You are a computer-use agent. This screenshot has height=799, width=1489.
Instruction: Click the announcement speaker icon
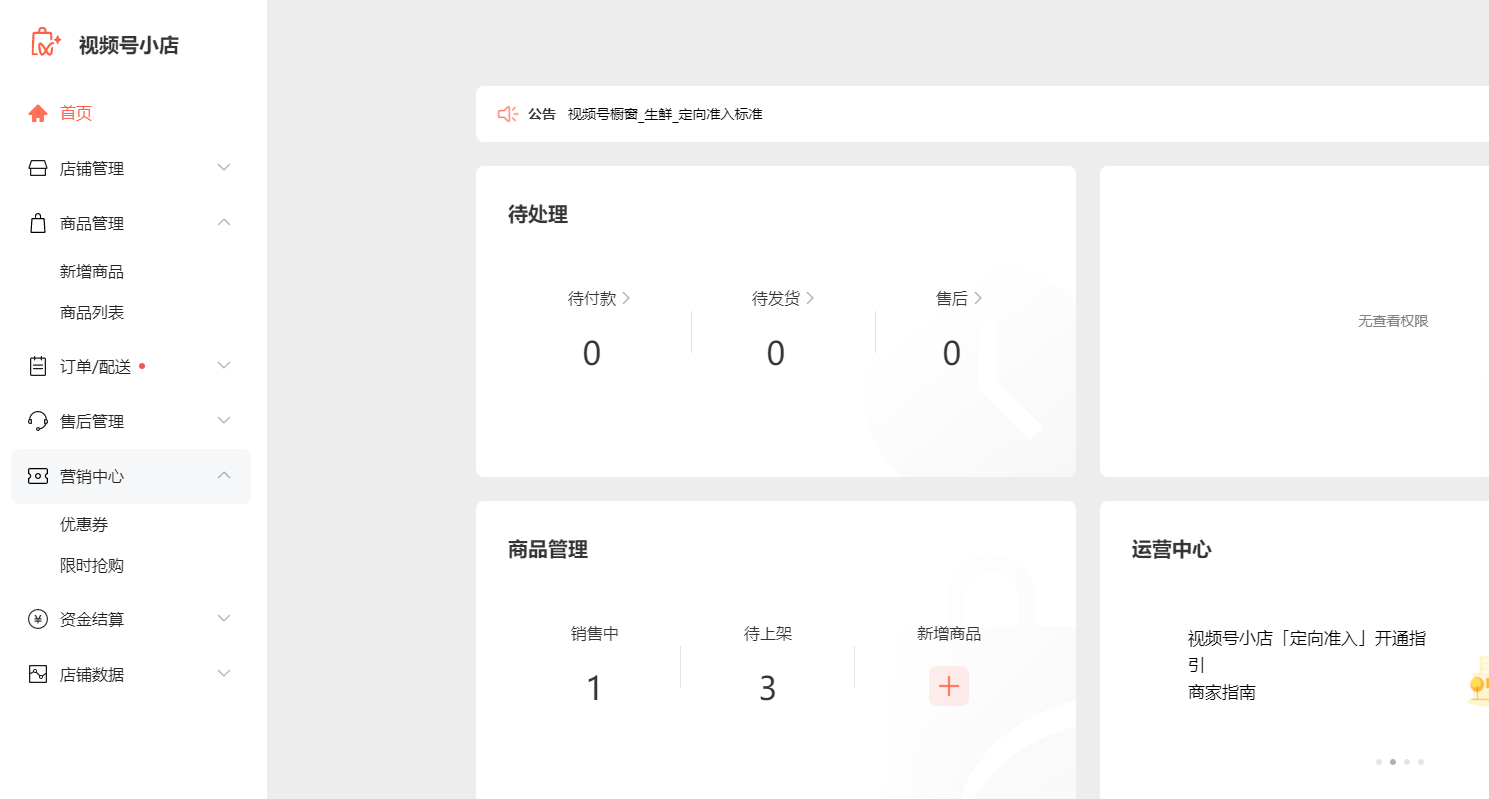508,114
